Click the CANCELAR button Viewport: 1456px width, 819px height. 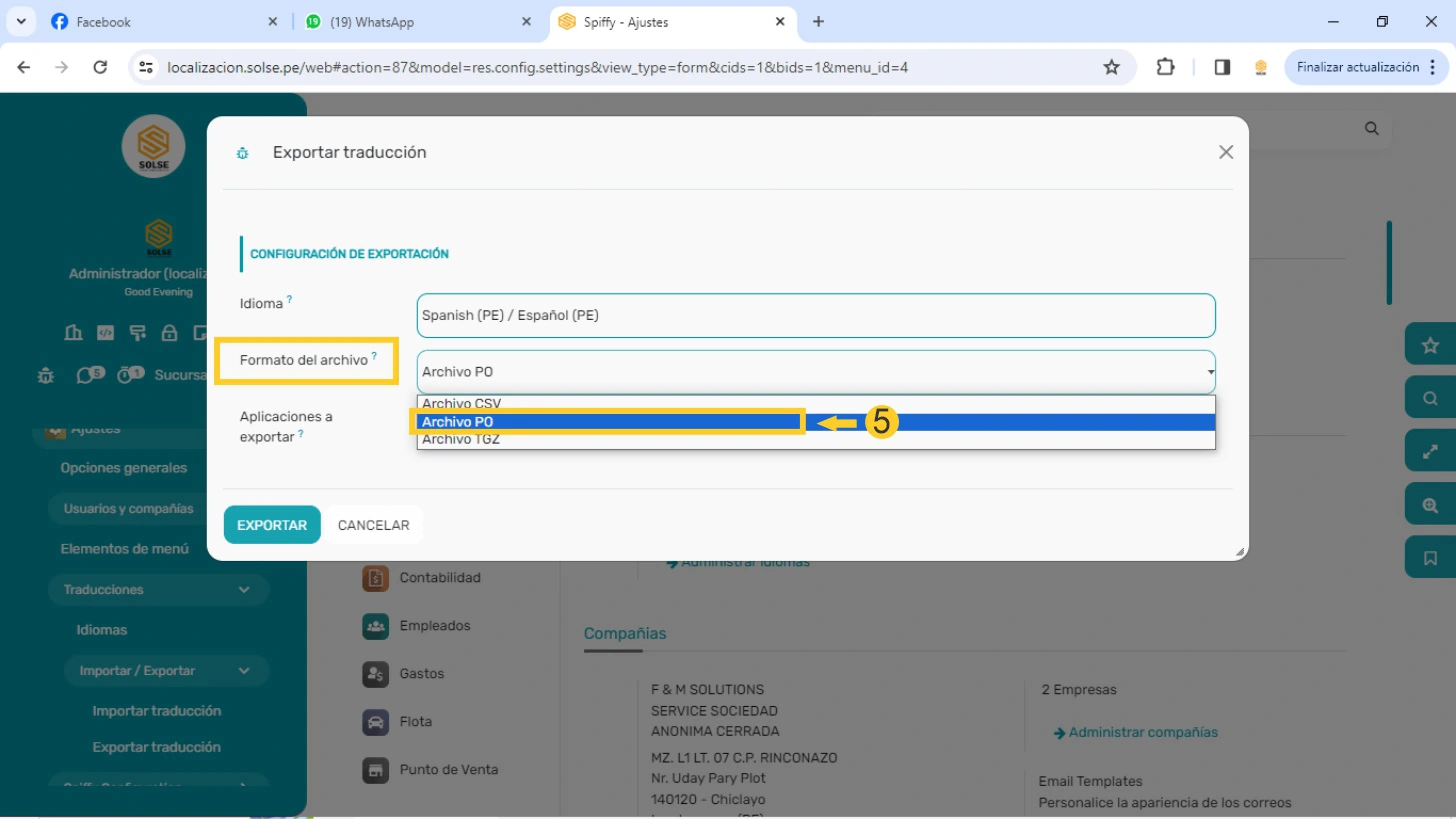point(373,525)
